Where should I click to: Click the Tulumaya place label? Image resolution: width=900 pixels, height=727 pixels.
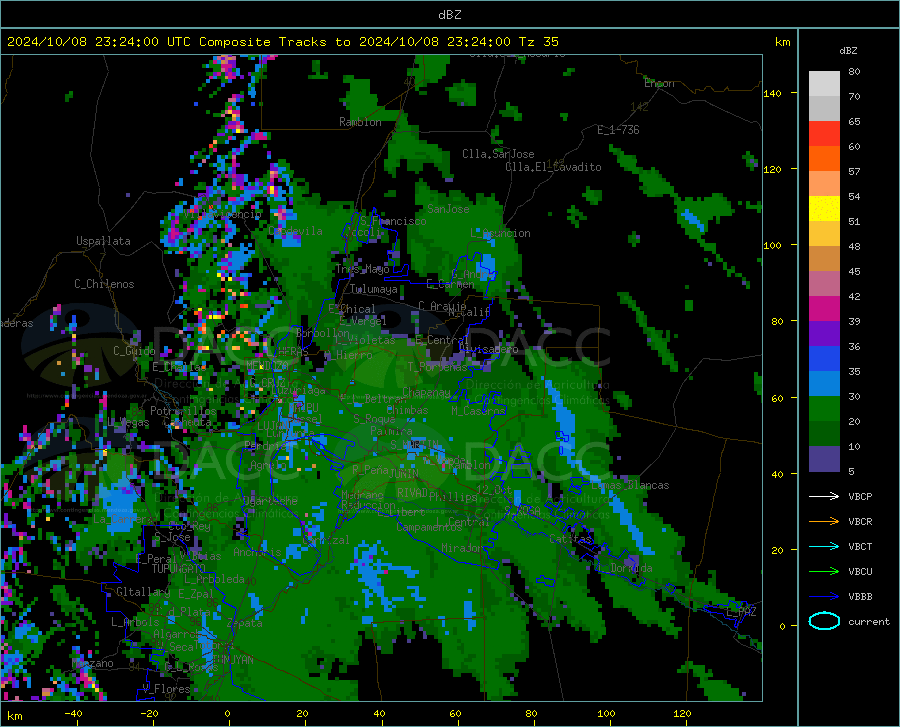373,289
